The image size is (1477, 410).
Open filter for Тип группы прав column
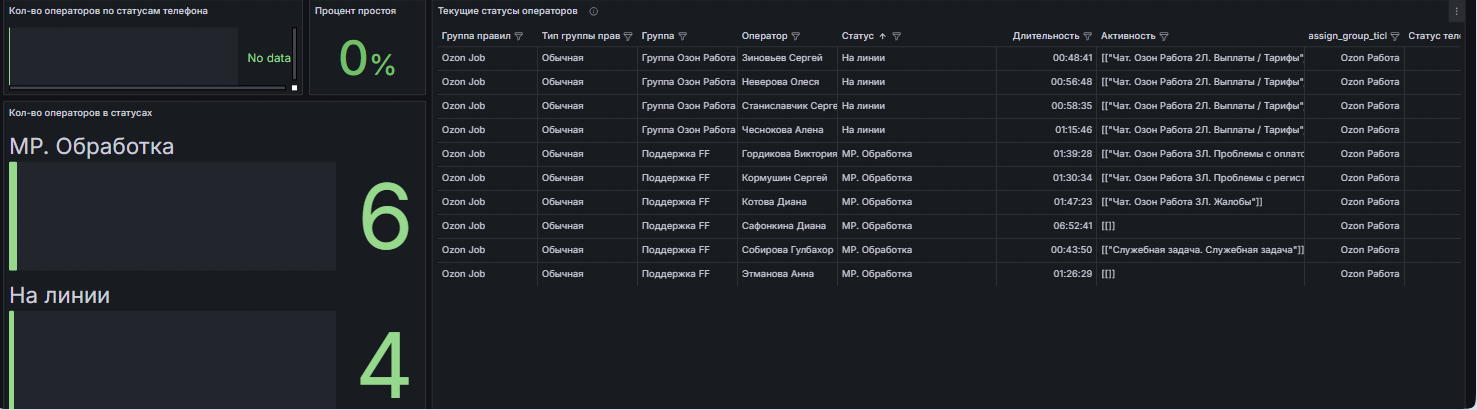coord(628,36)
